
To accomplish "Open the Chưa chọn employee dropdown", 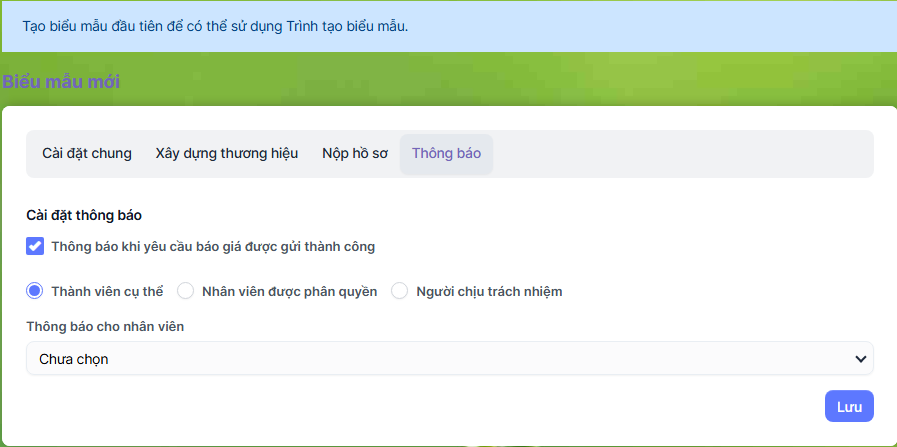I will click(440, 358).
